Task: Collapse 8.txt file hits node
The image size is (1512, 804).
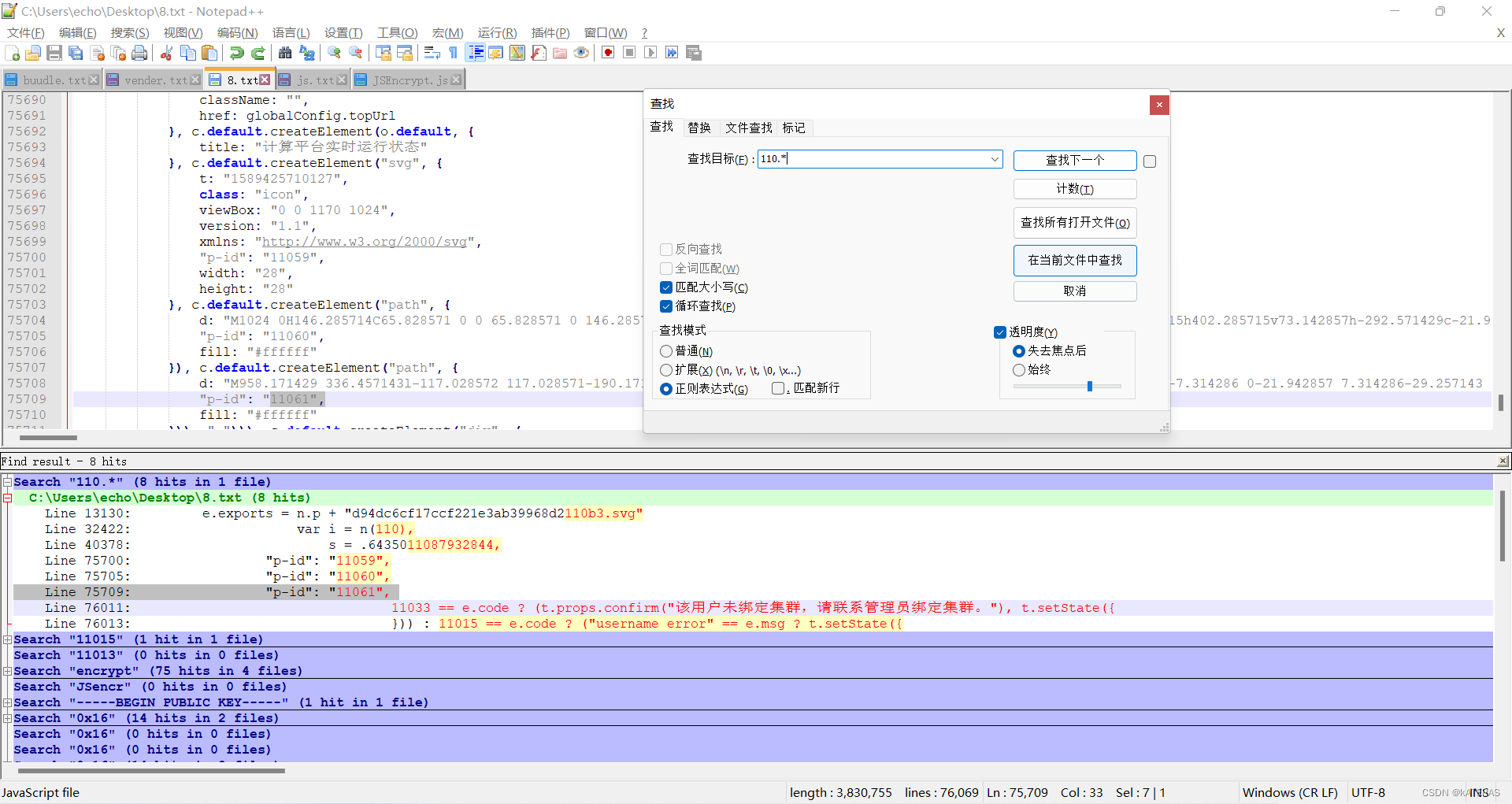Action: (x=7, y=498)
